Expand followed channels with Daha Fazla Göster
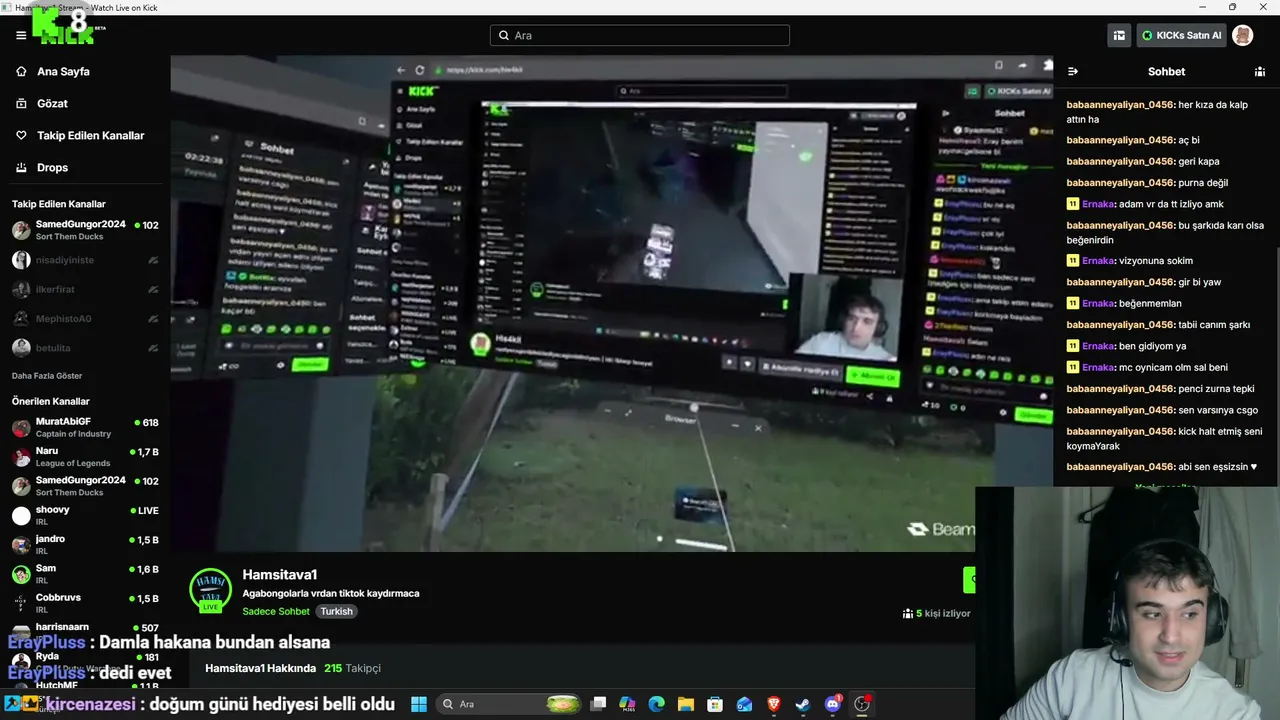Viewport: 1280px width, 720px height. (47, 376)
